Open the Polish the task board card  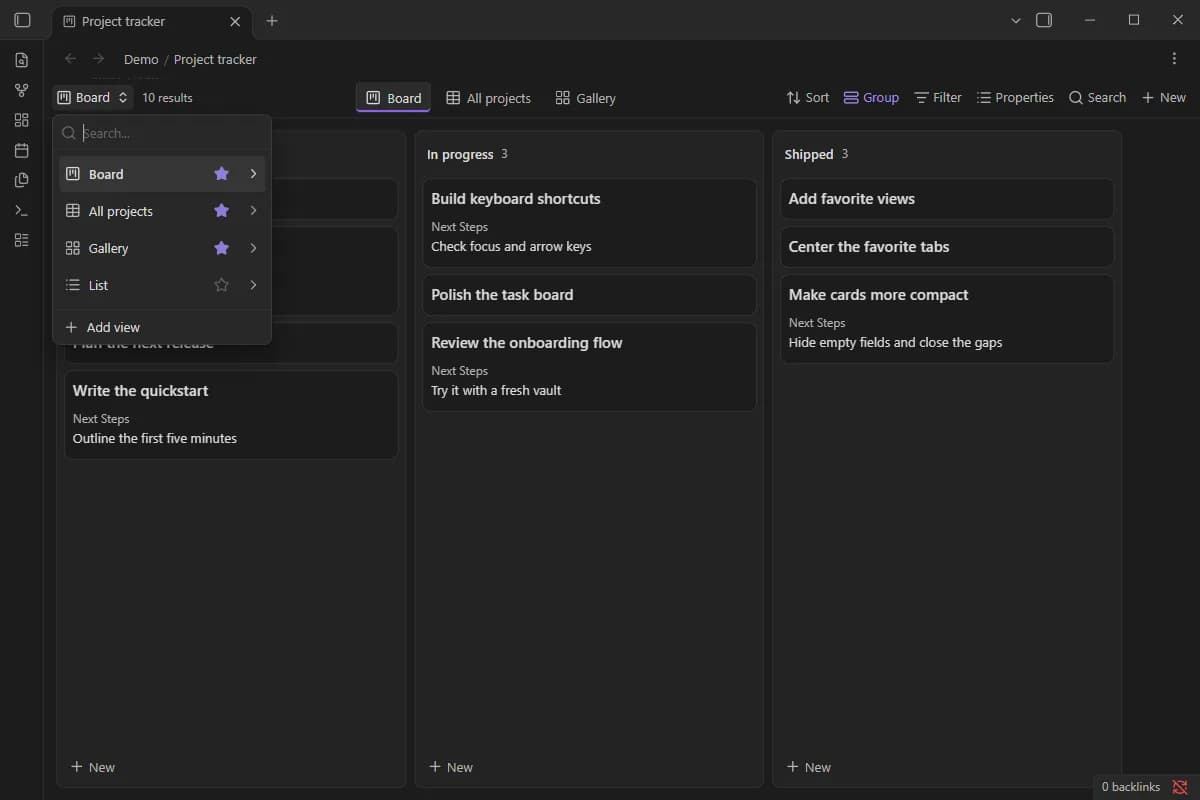(x=589, y=295)
